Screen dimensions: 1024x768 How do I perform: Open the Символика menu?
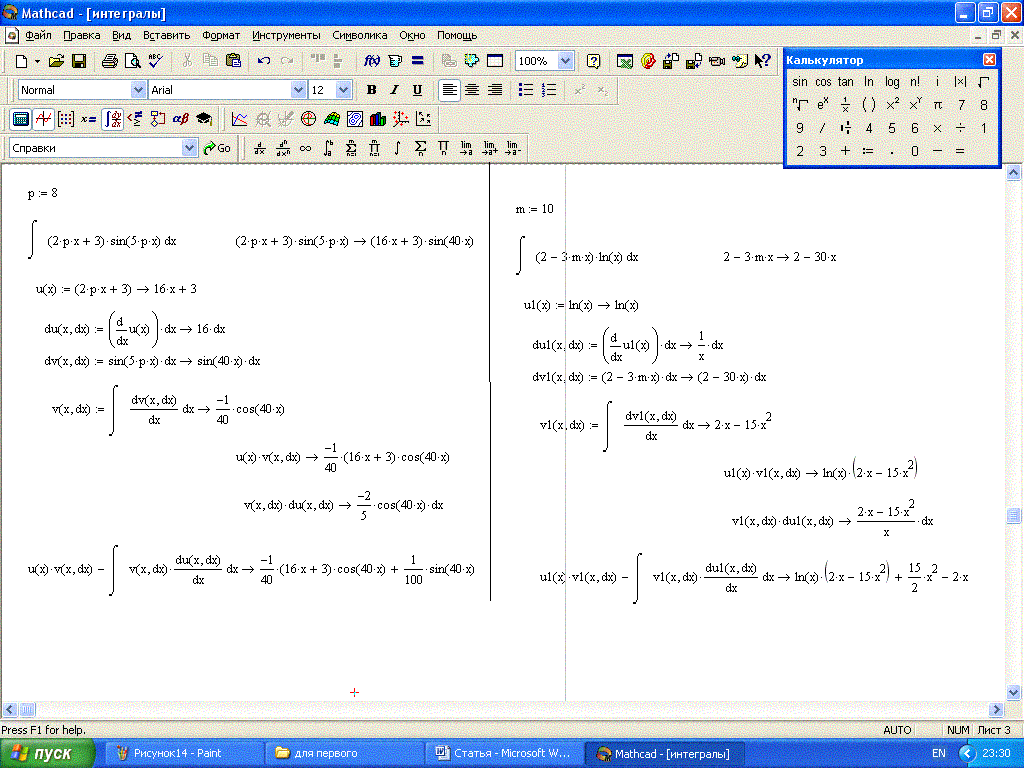point(359,35)
